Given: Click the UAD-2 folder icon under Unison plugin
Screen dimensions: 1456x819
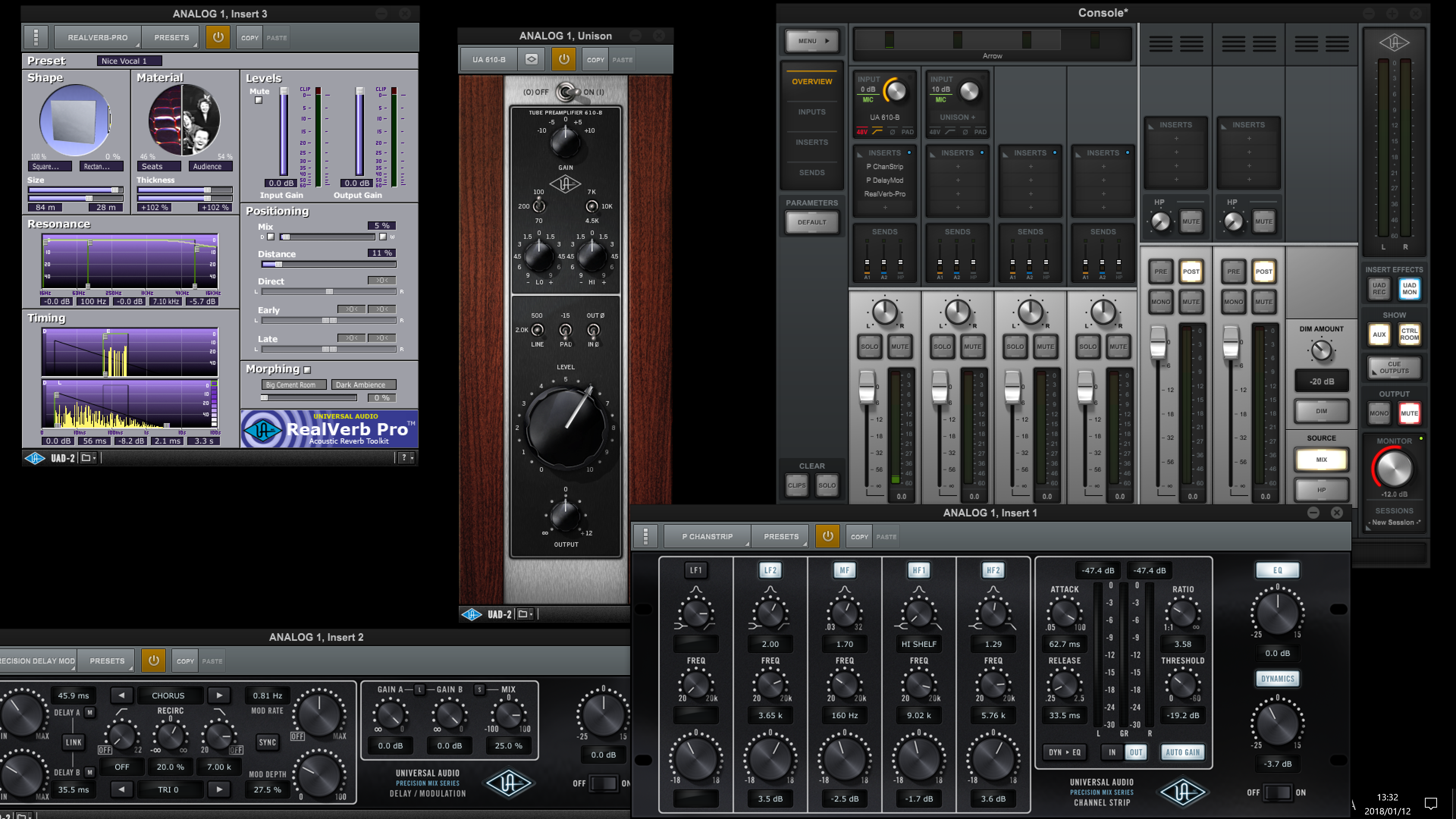Looking at the screenshot, I should coord(524,614).
